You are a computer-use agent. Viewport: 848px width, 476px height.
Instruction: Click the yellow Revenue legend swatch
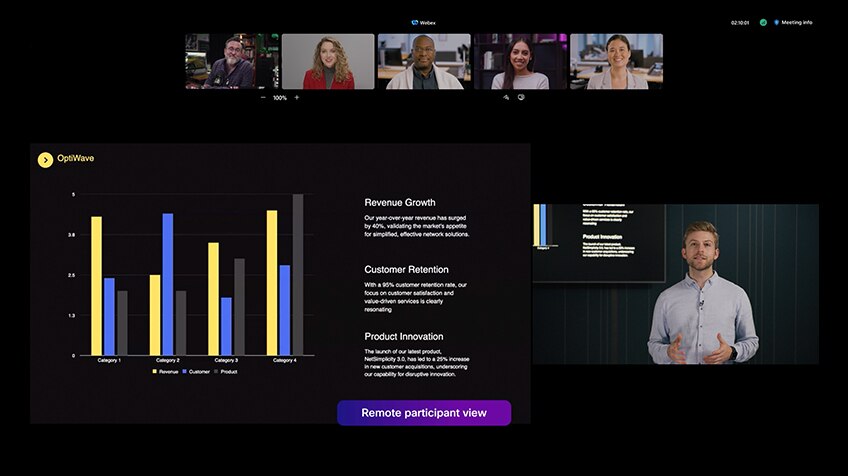pyautogui.click(x=155, y=371)
